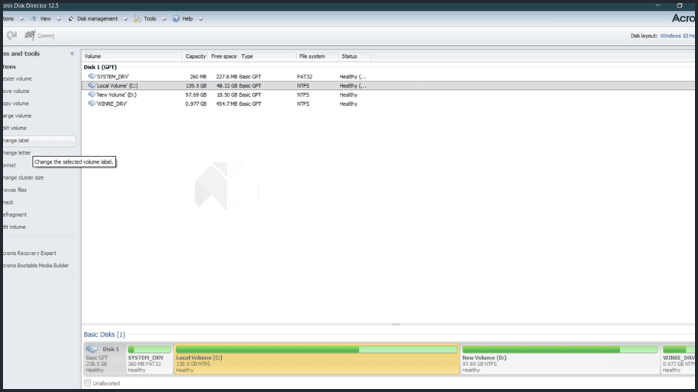This screenshot has width=698, height=392.
Task: Select the 'SYSTEM_DRV' volume row
Action: click(x=388, y=77)
